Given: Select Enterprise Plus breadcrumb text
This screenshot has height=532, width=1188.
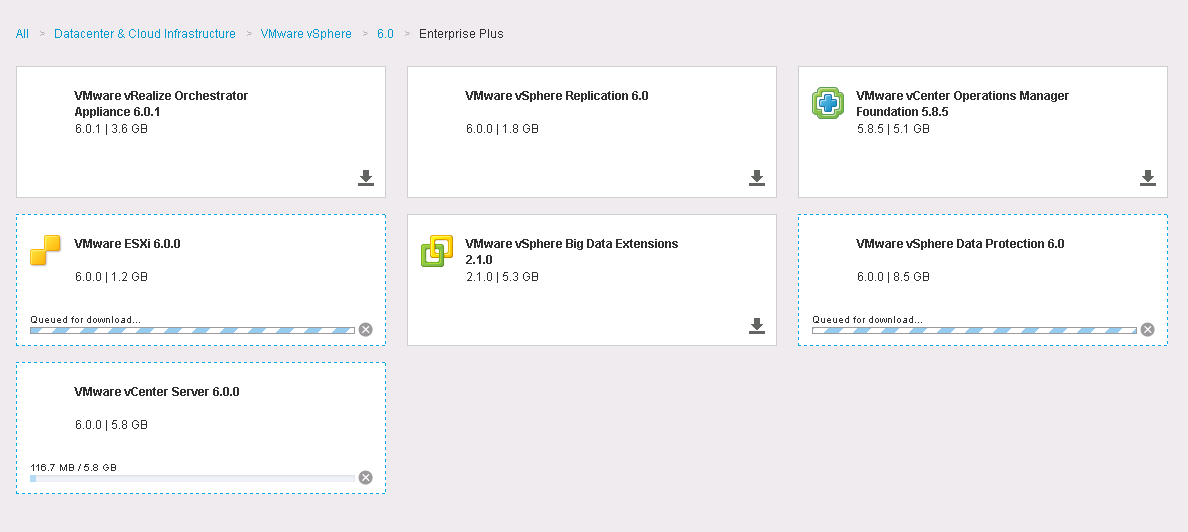Looking at the screenshot, I should coord(461,33).
